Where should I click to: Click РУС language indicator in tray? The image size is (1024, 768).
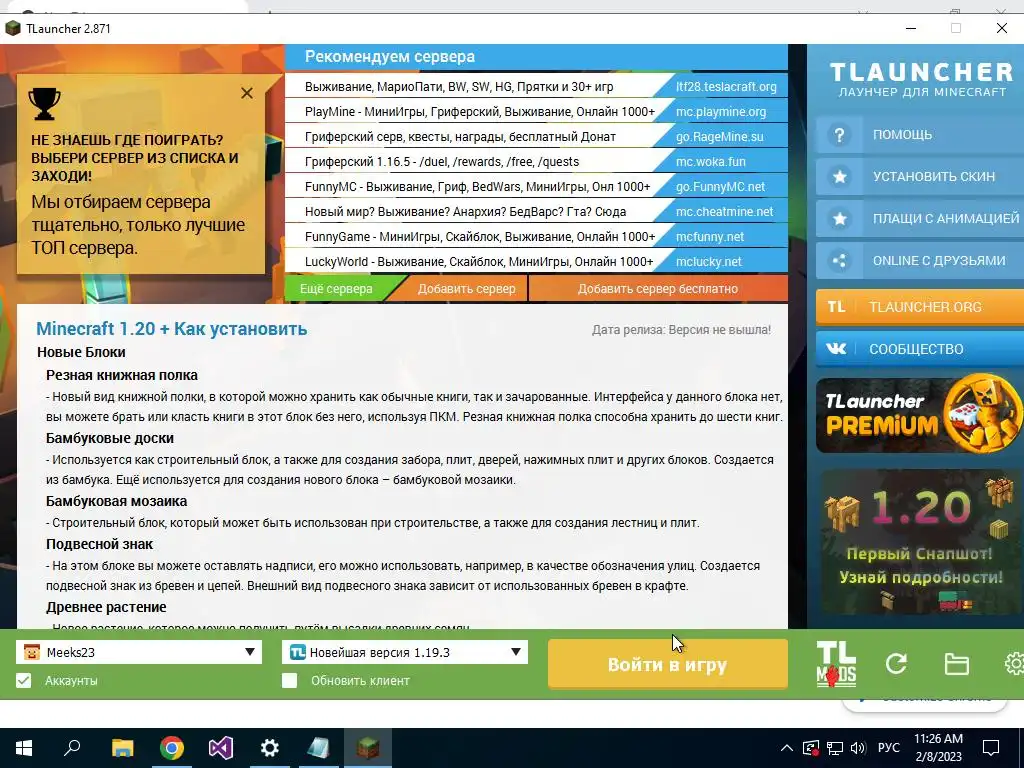(888, 748)
